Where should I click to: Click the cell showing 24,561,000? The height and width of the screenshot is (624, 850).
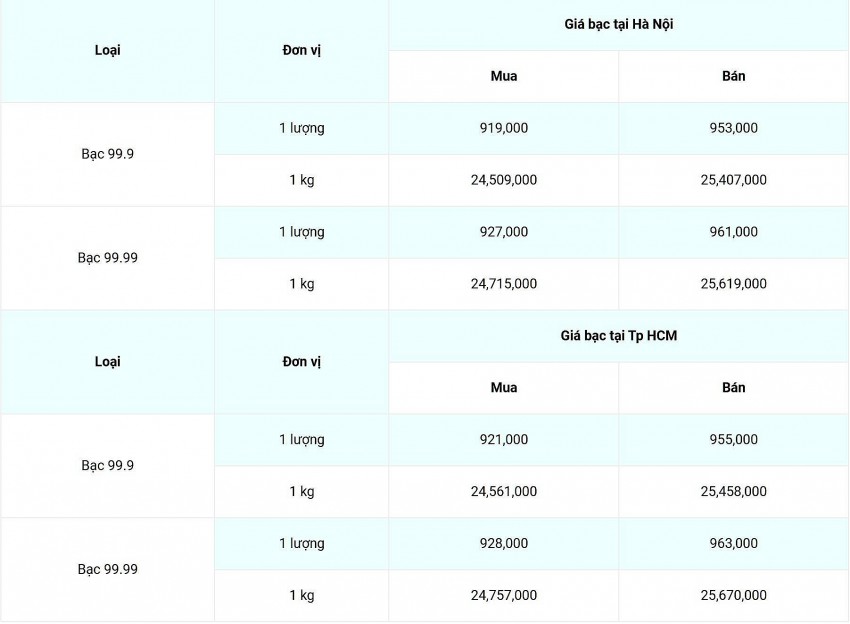point(504,492)
